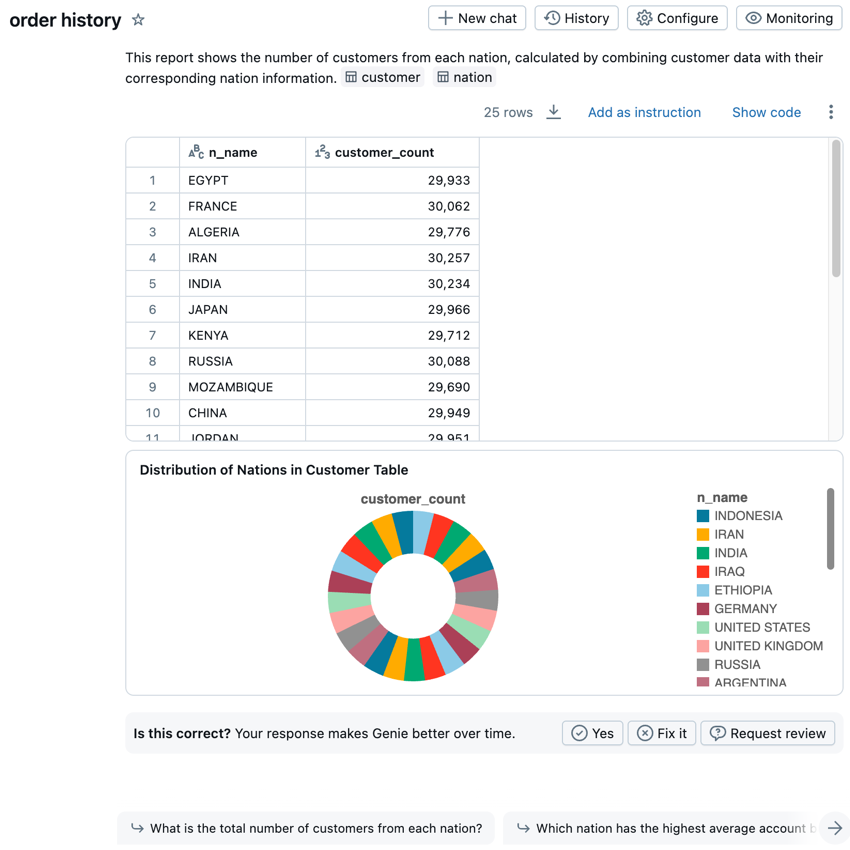850x850 pixels.
Task: Click the Add as instruction link
Action: tap(644, 112)
